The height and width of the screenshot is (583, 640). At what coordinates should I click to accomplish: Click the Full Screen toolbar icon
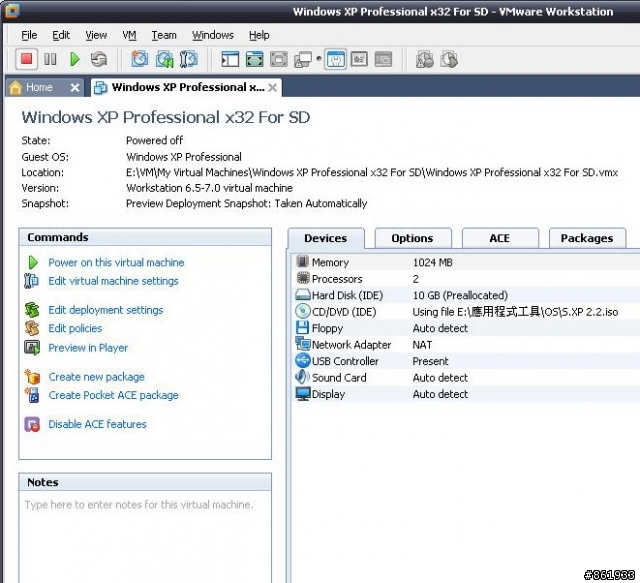(255, 60)
